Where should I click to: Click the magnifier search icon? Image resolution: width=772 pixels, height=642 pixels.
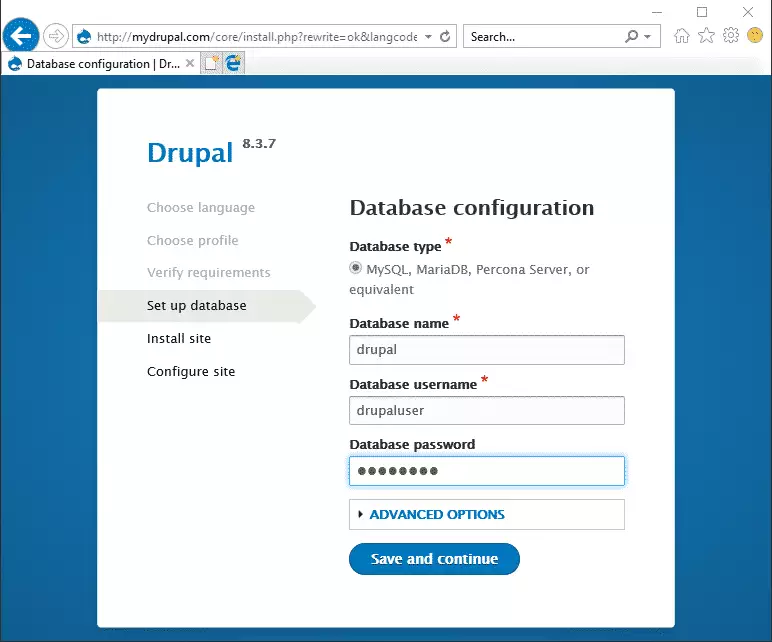tap(631, 36)
